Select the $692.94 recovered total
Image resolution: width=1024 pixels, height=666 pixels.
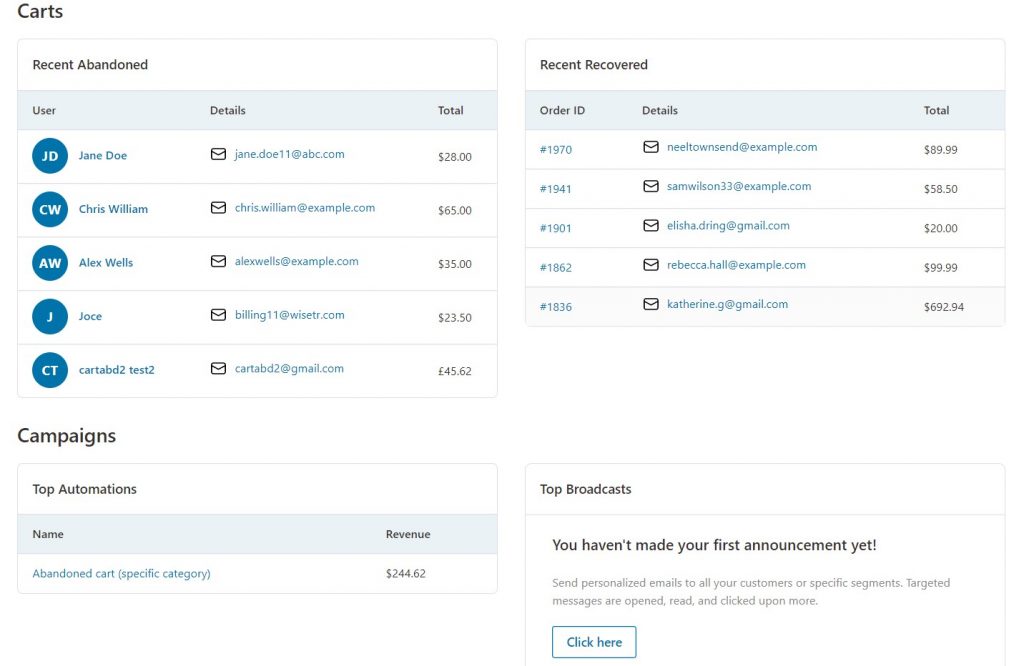(x=944, y=306)
